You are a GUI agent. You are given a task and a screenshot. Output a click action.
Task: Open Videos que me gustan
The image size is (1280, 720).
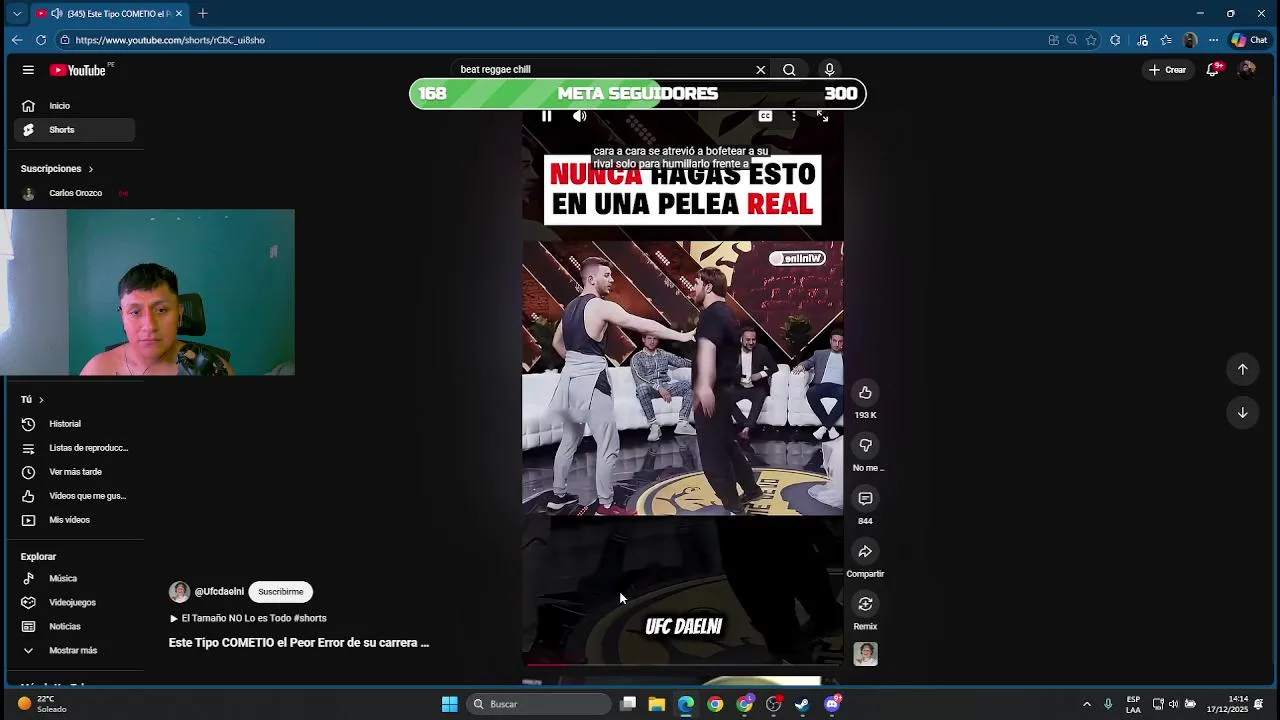(x=75, y=496)
